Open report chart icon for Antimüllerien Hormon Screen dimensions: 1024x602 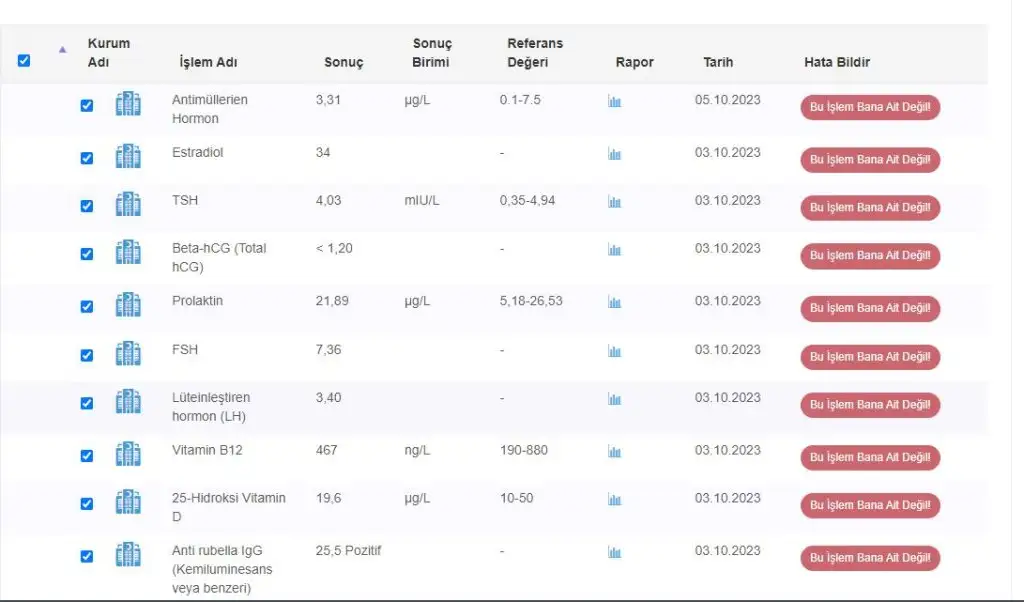coord(614,101)
